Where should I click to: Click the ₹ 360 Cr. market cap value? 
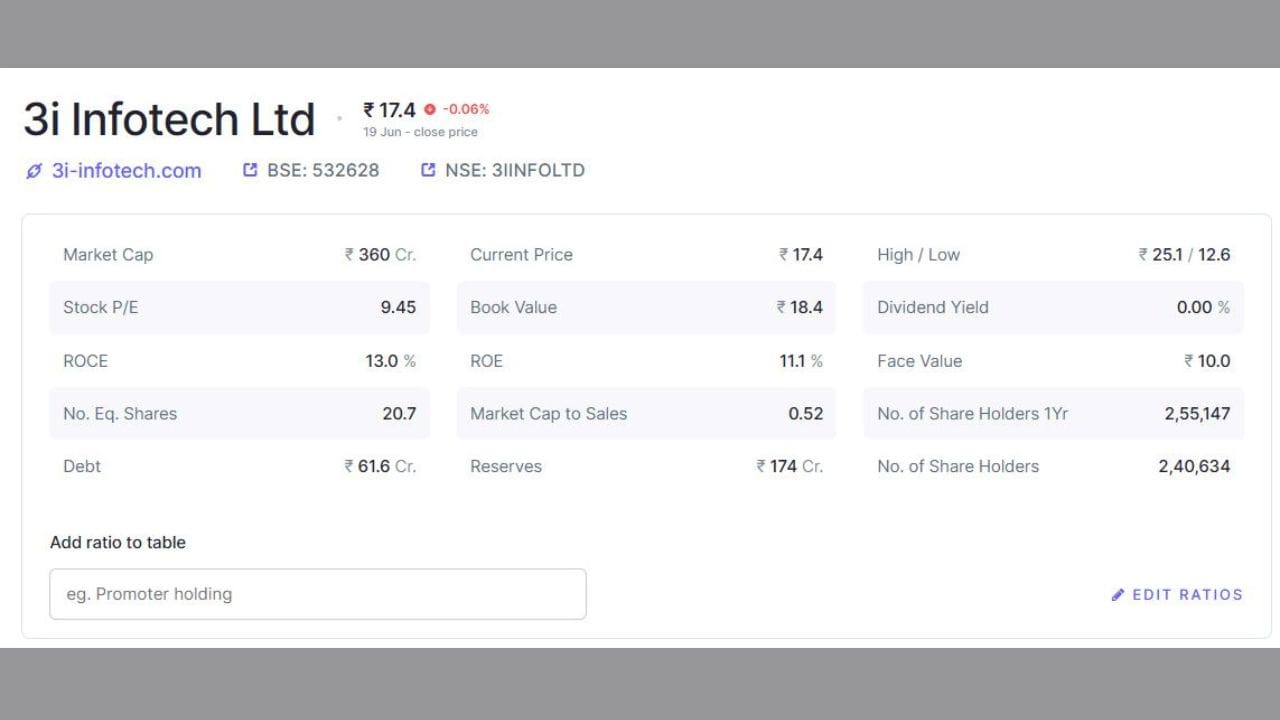[380, 255]
